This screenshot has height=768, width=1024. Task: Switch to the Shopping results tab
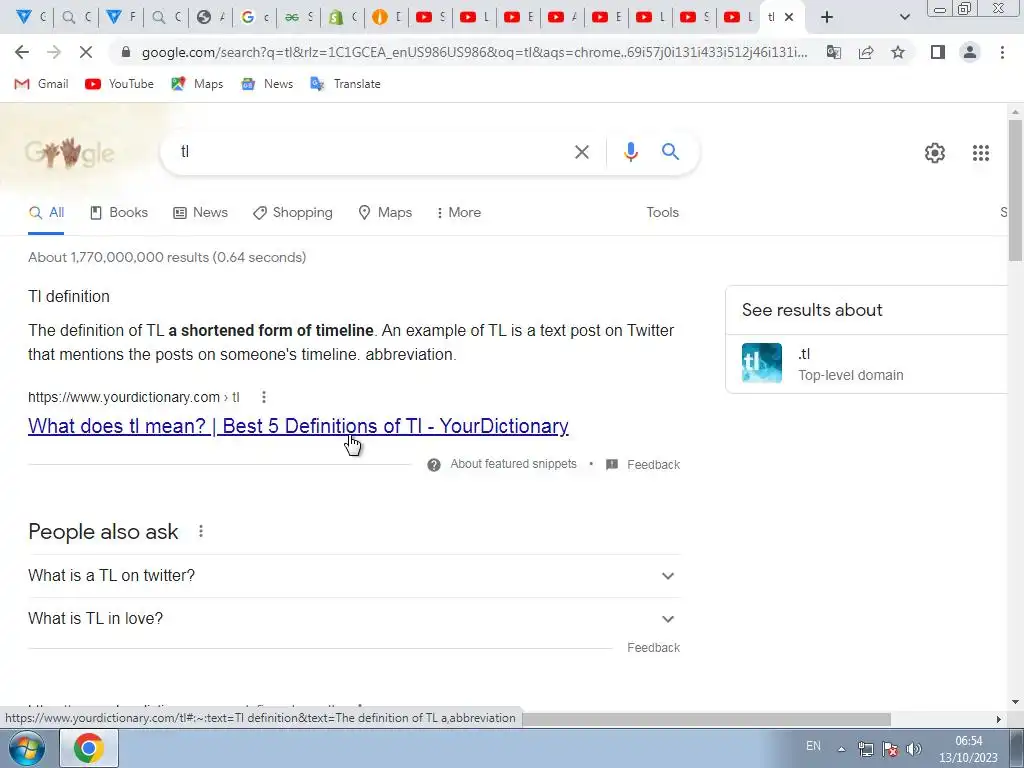pos(293,212)
